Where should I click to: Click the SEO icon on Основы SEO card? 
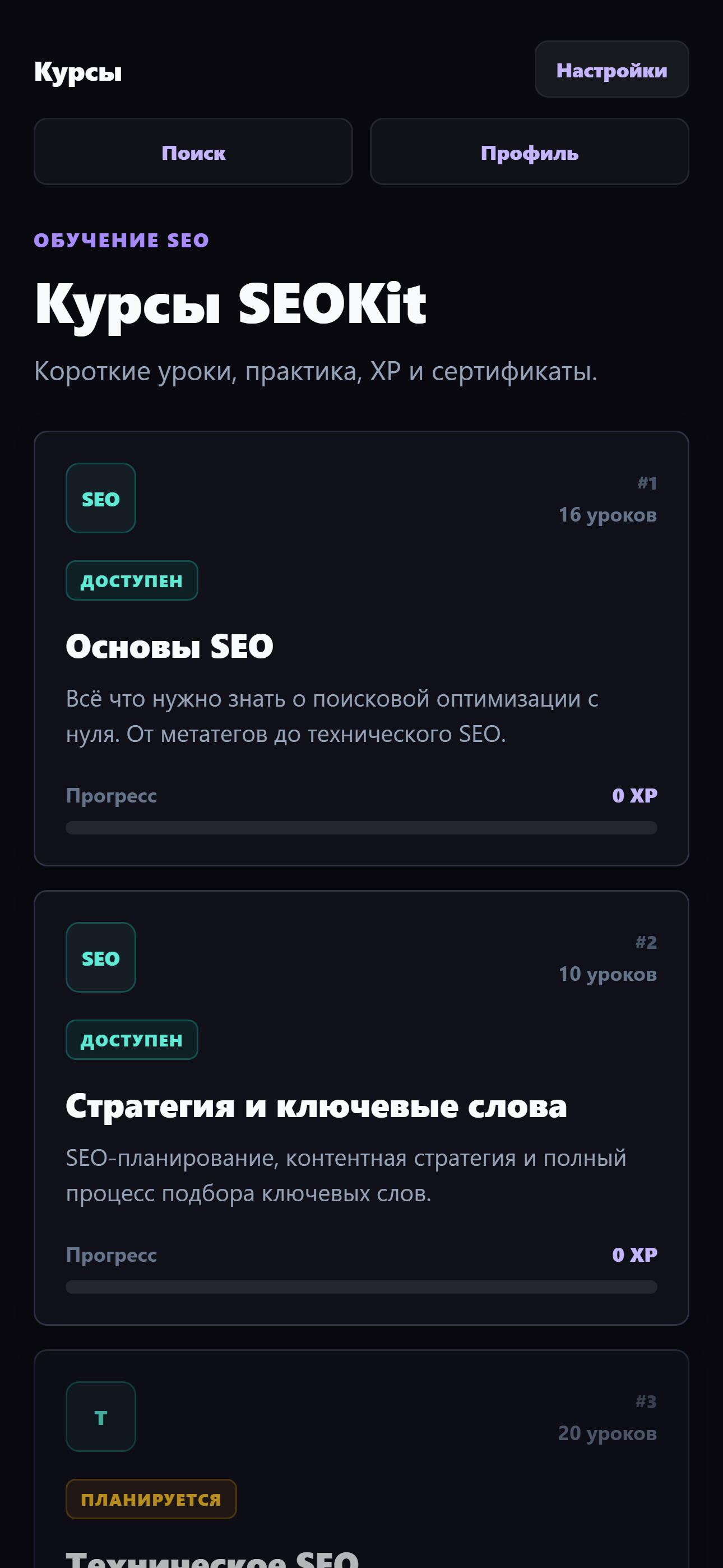tap(100, 498)
